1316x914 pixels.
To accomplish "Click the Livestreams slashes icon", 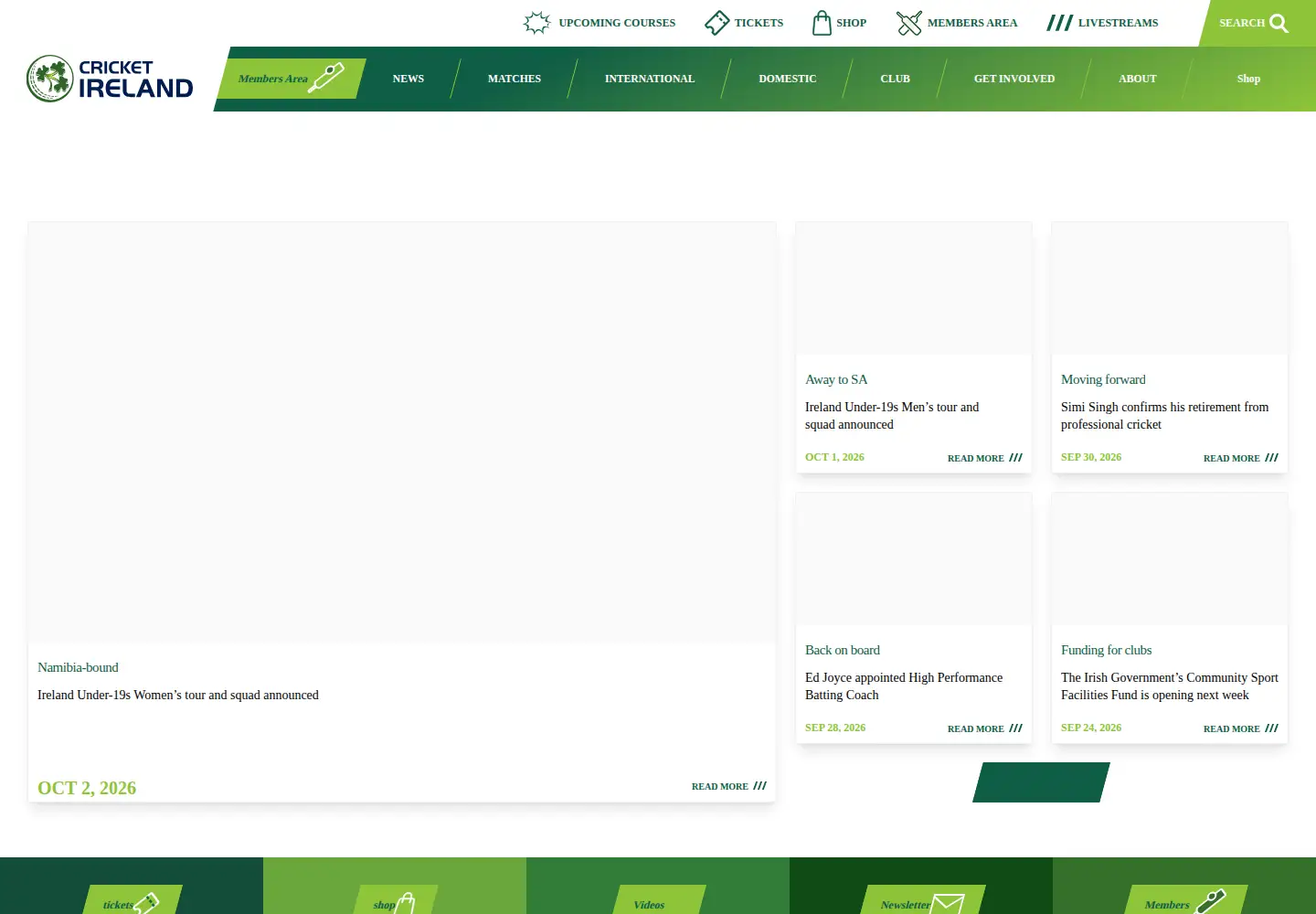I will [1060, 23].
